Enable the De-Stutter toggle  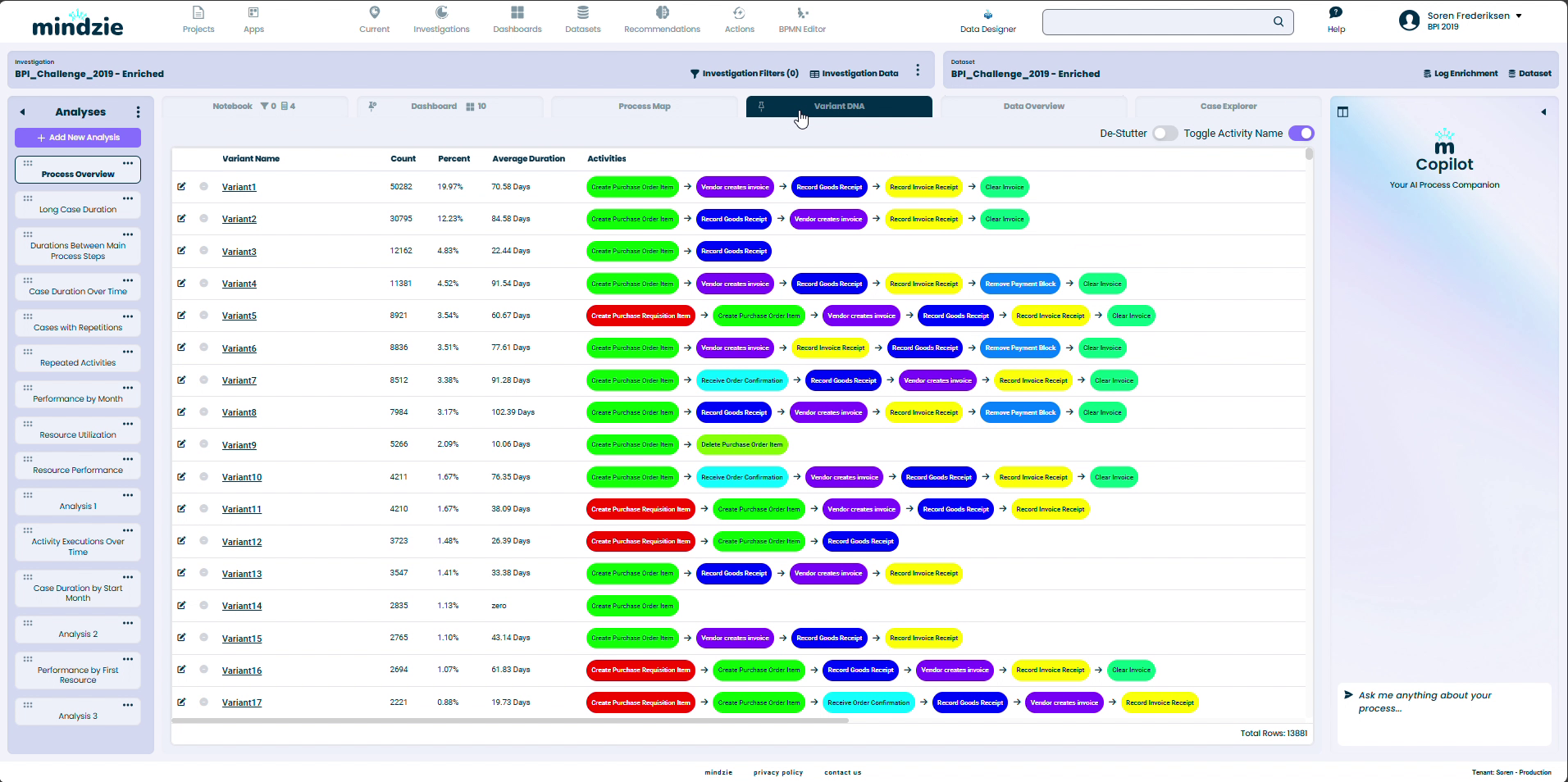click(1164, 134)
